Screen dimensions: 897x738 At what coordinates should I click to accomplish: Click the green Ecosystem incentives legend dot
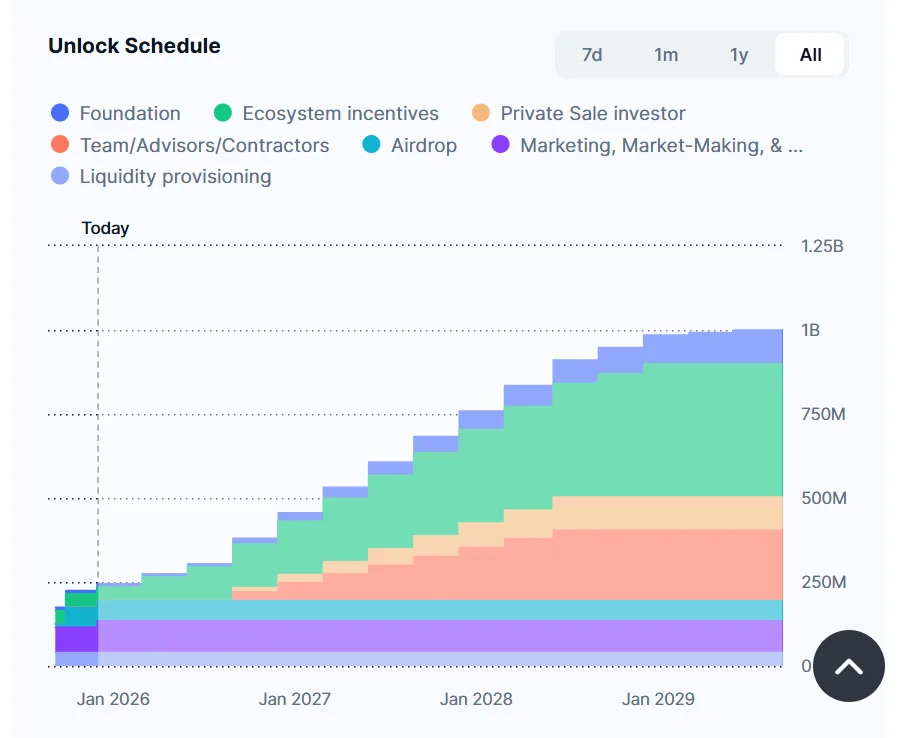(223, 113)
